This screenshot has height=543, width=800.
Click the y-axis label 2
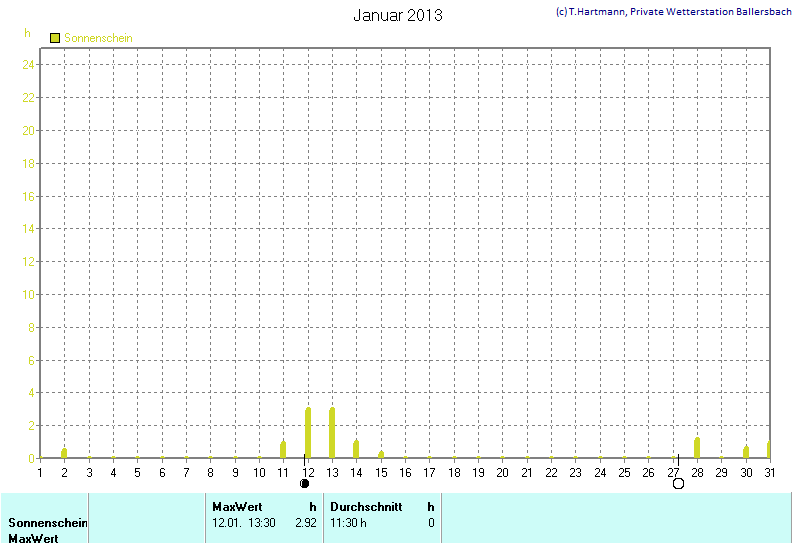(31, 426)
